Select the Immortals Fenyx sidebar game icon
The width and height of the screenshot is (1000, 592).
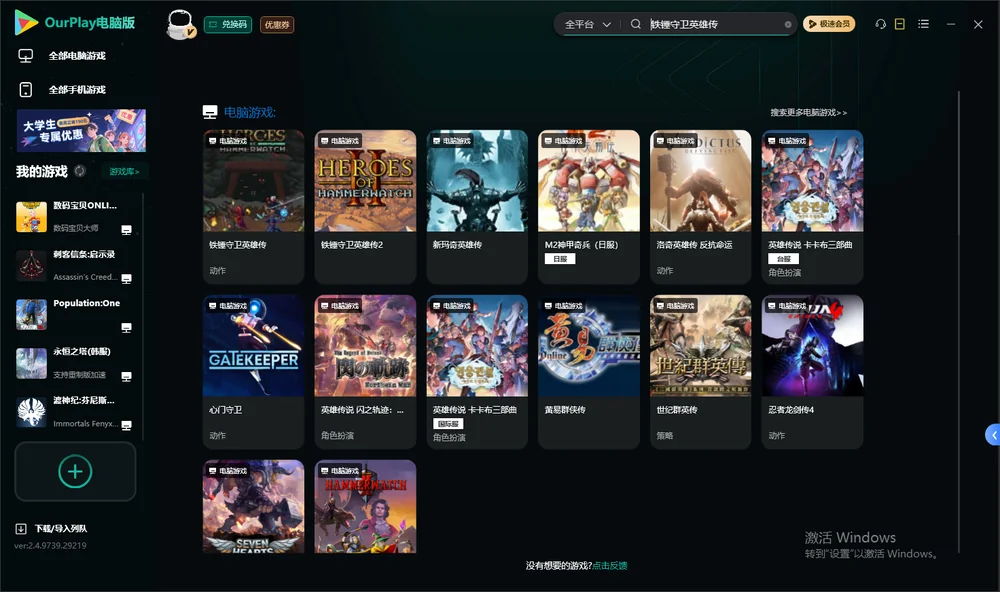(31, 412)
